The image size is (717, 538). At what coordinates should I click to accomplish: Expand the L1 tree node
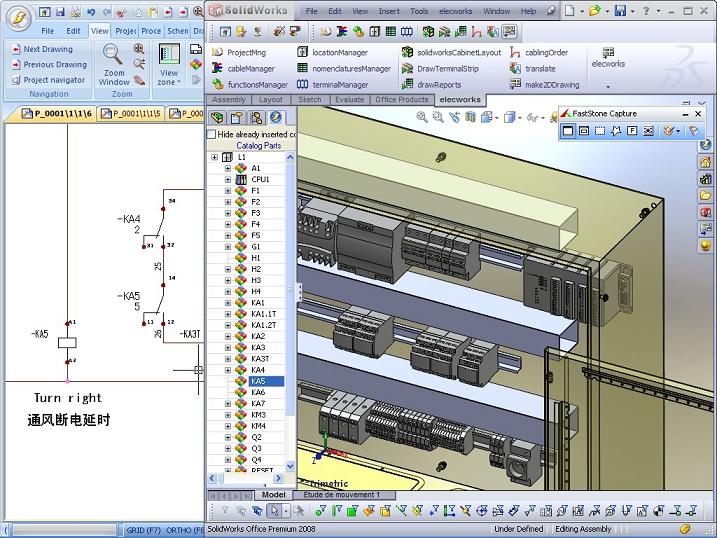[x=214, y=157]
